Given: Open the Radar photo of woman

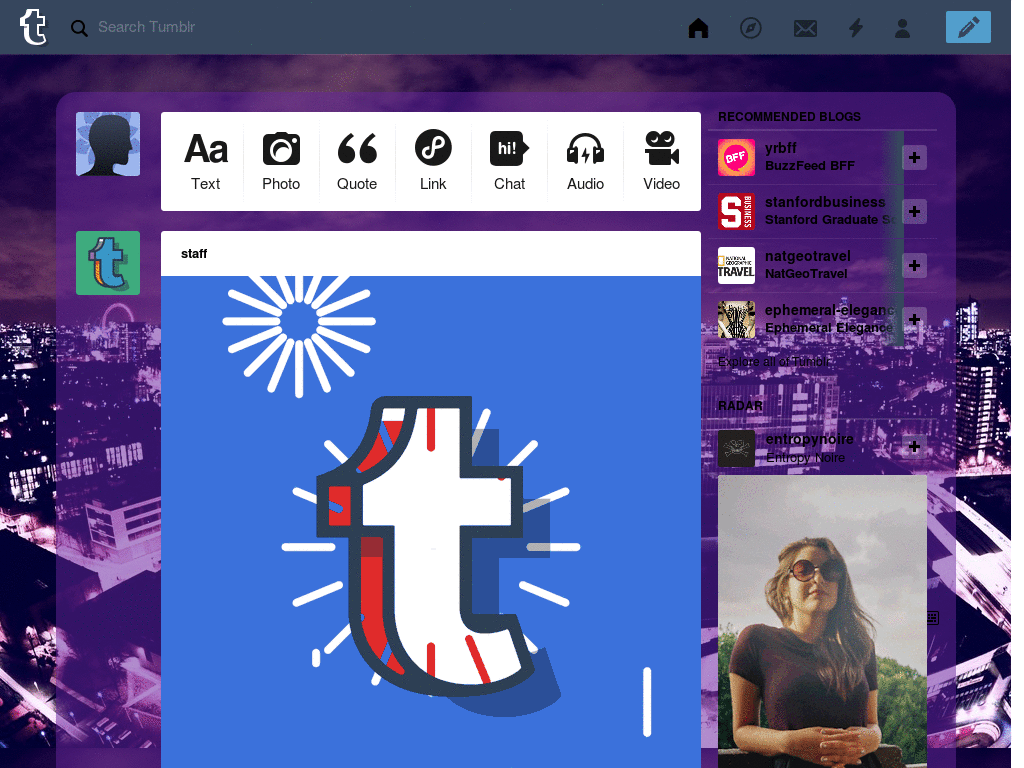Looking at the screenshot, I should coord(822,621).
